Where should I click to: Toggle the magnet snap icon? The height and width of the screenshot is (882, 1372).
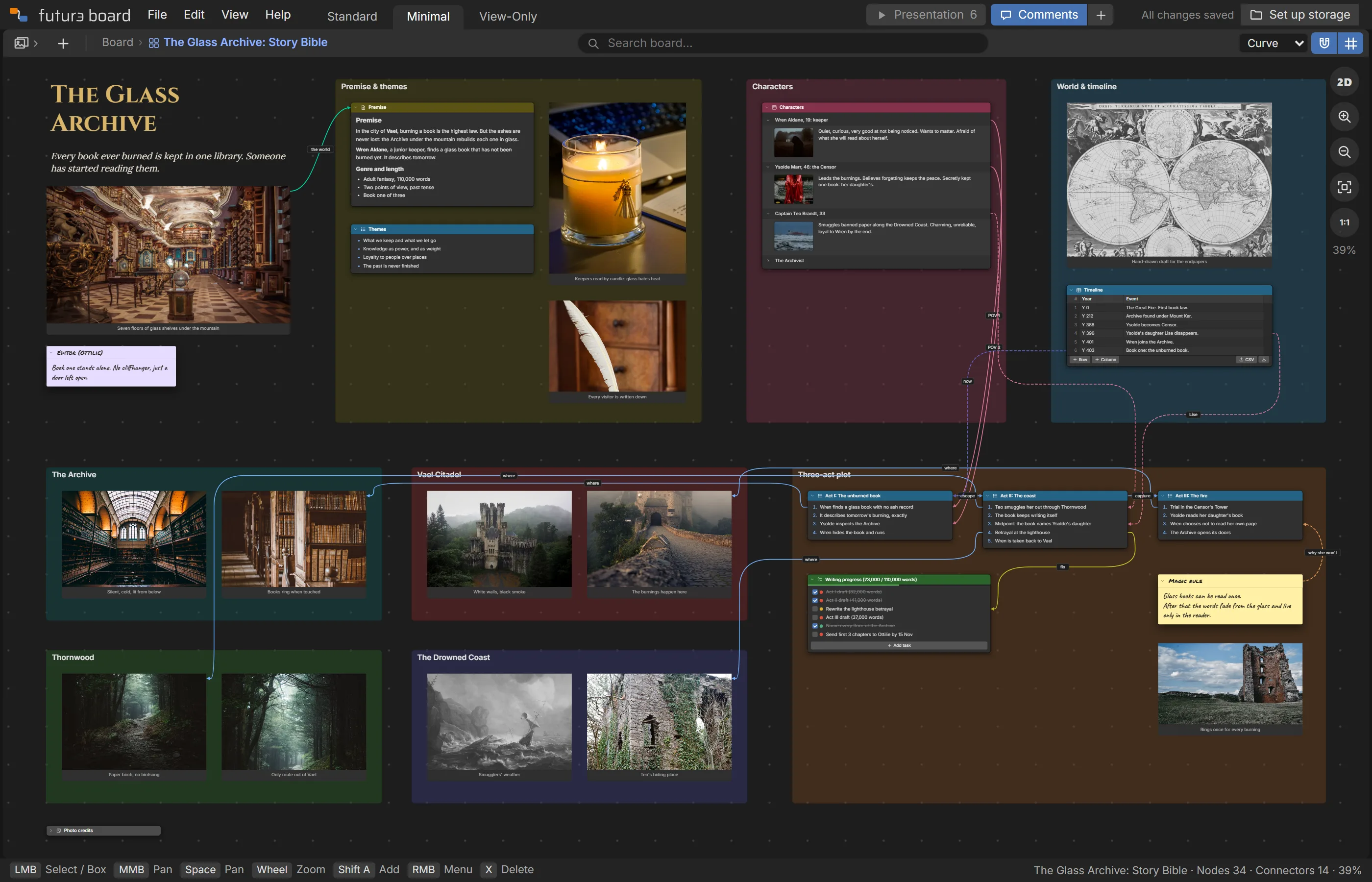[x=1324, y=43]
